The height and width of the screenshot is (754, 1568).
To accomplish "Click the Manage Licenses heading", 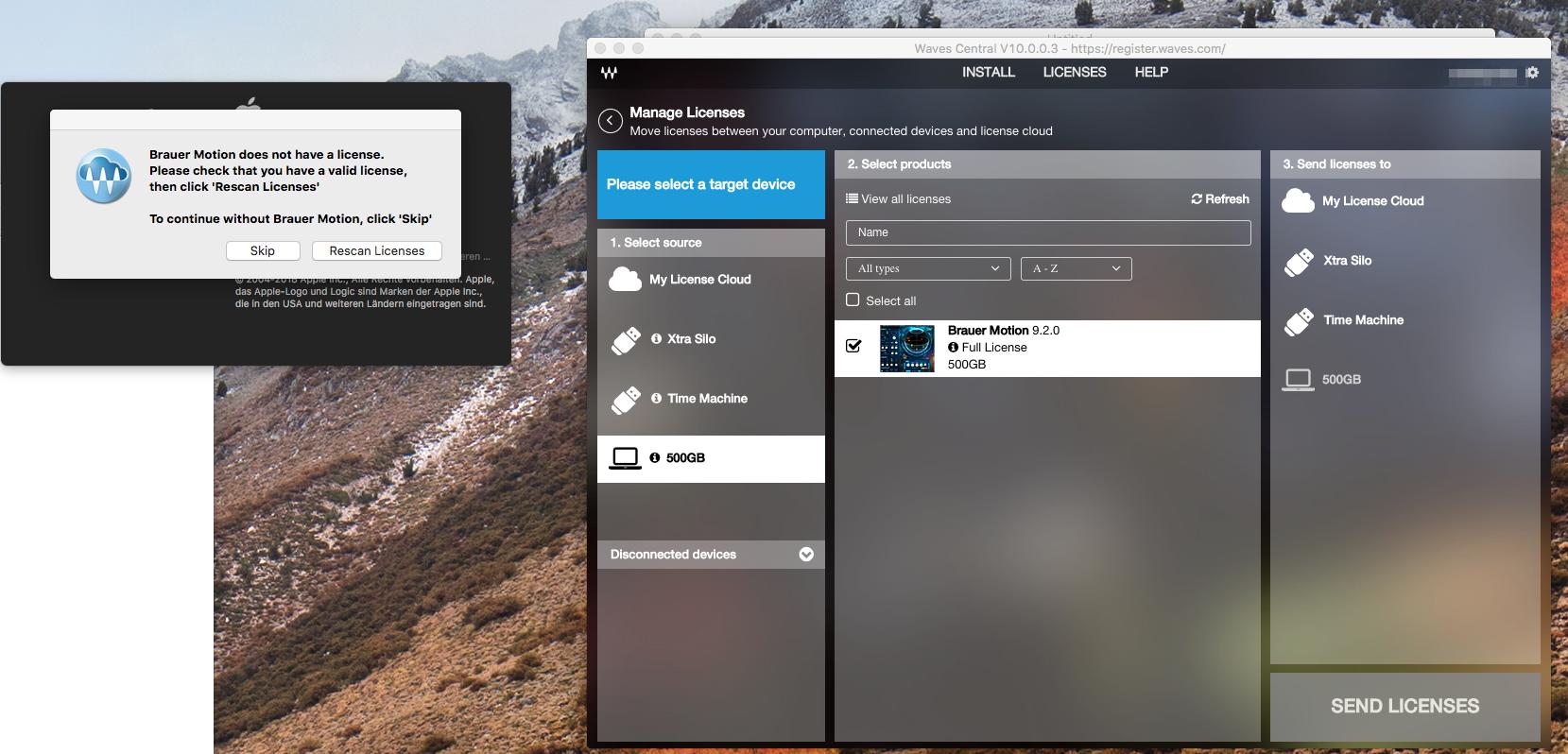I will pyautogui.click(x=687, y=112).
